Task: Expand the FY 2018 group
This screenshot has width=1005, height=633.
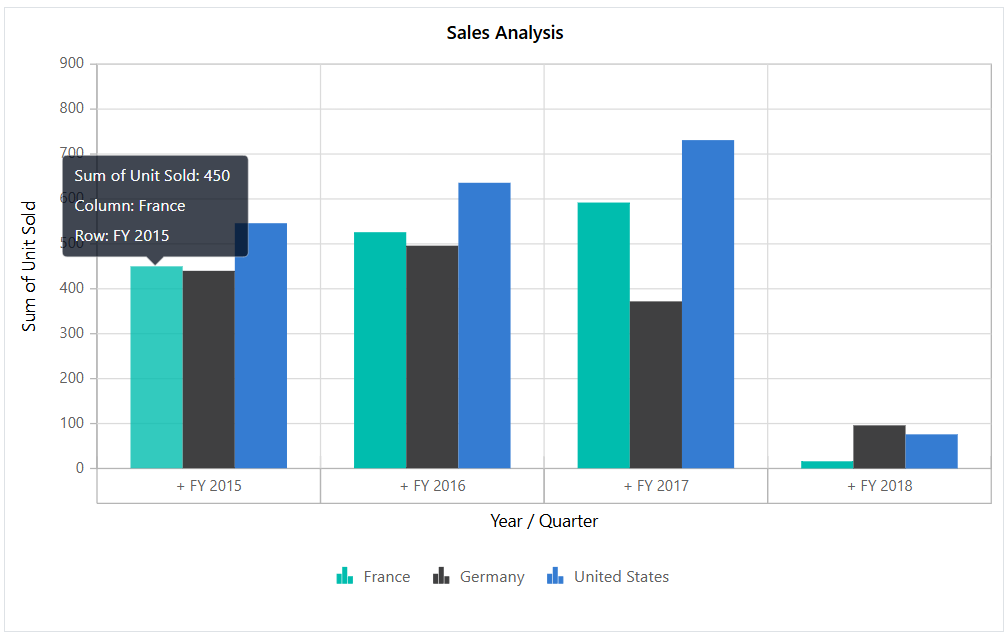Action: click(x=879, y=485)
